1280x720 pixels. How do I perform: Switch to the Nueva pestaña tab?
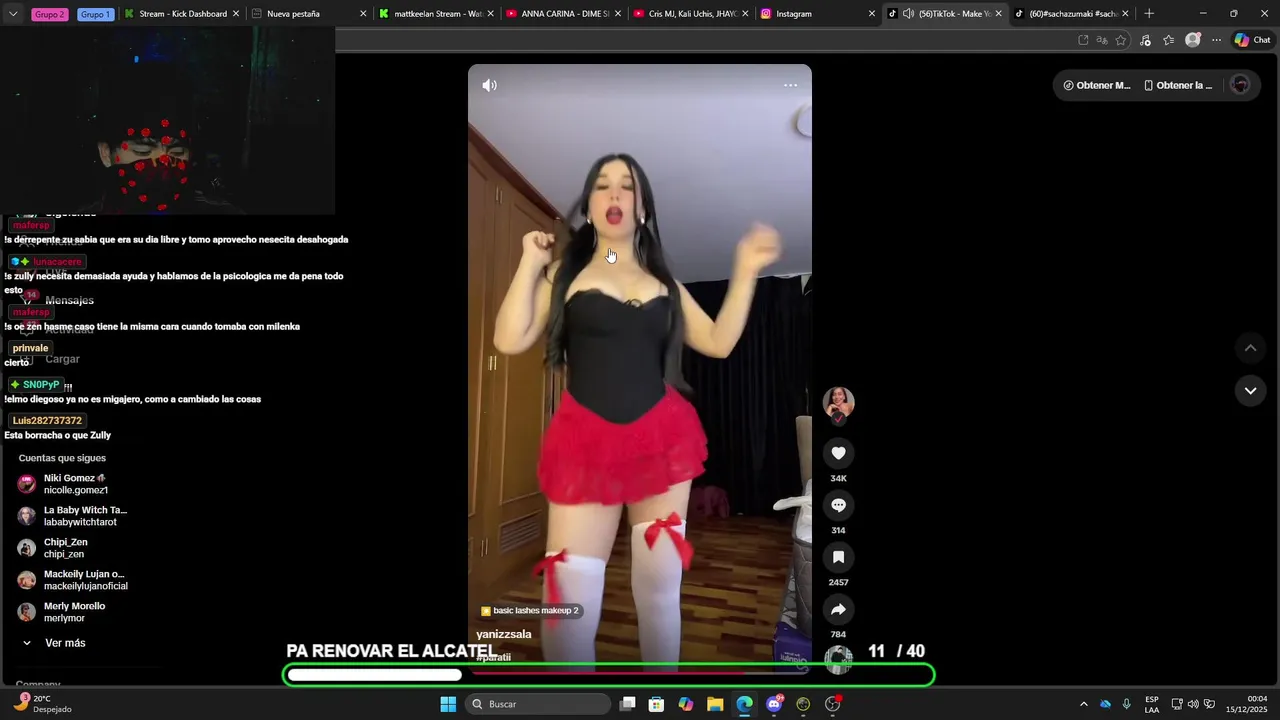(x=309, y=14)
